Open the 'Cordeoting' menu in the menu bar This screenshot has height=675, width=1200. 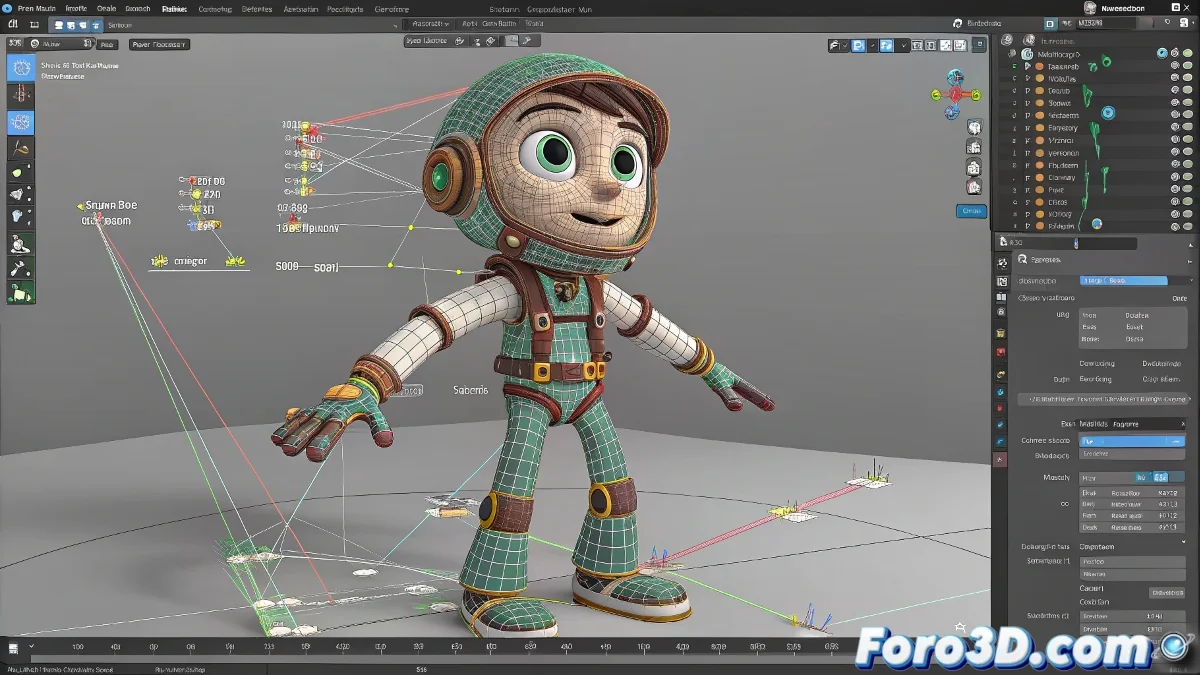[215, 8]
